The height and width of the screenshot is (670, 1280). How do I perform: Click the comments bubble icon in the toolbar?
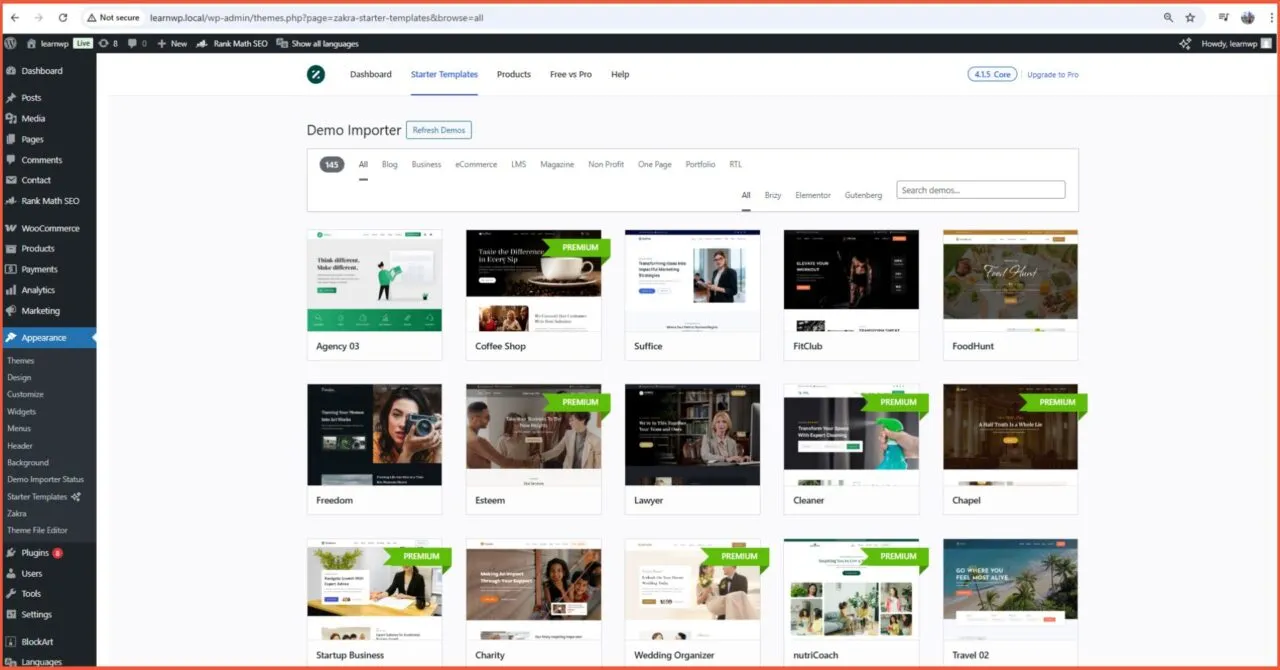133,43
